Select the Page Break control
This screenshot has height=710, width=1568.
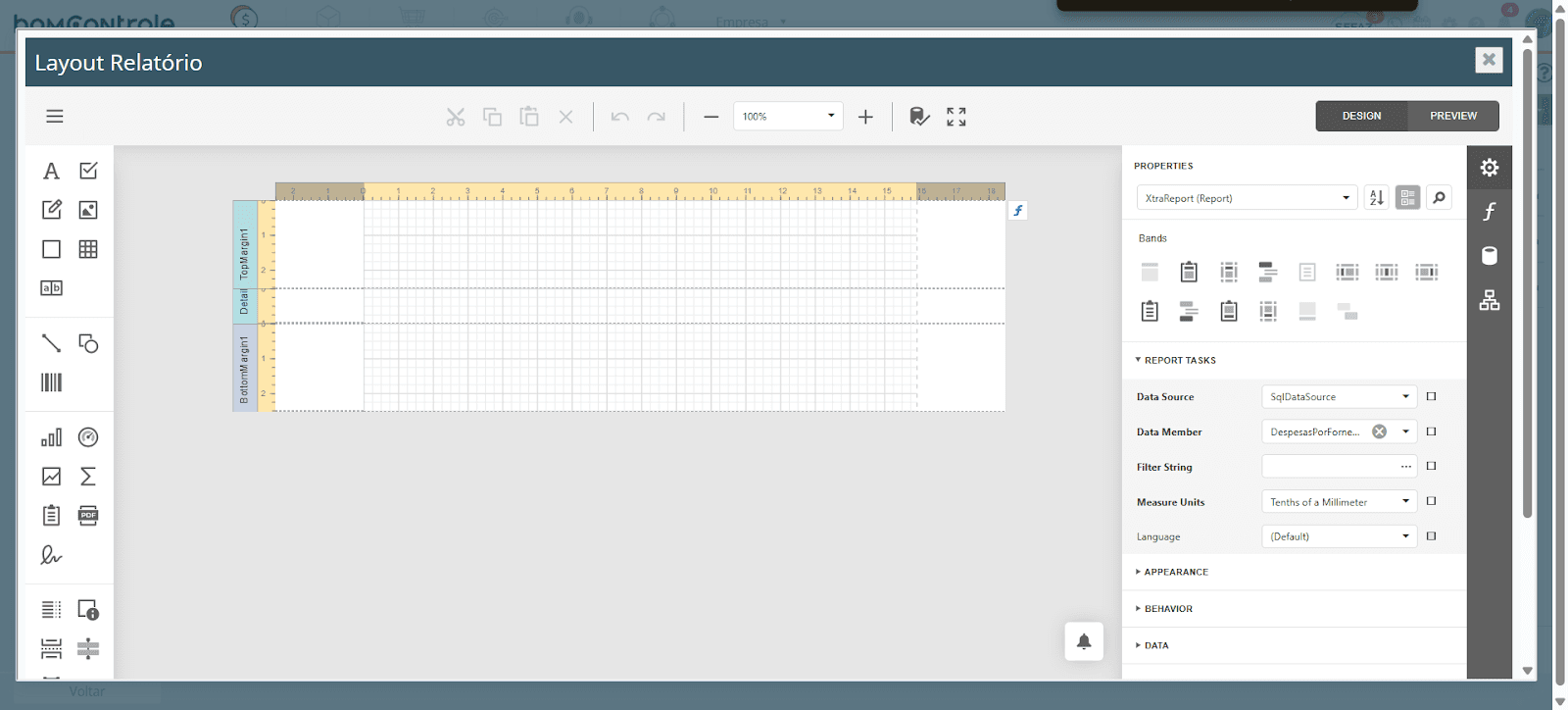[51, 648]
